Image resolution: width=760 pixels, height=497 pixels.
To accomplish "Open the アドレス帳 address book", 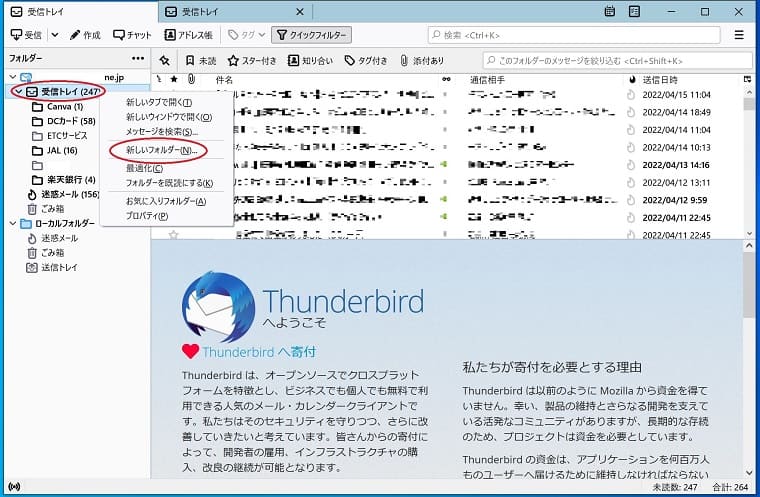I will (189, 35).
